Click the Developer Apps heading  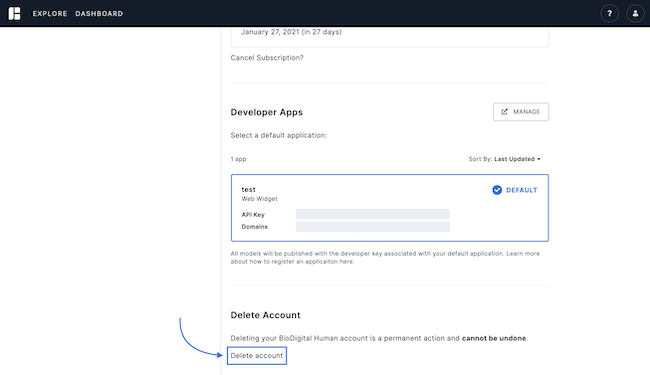[267, 112]
